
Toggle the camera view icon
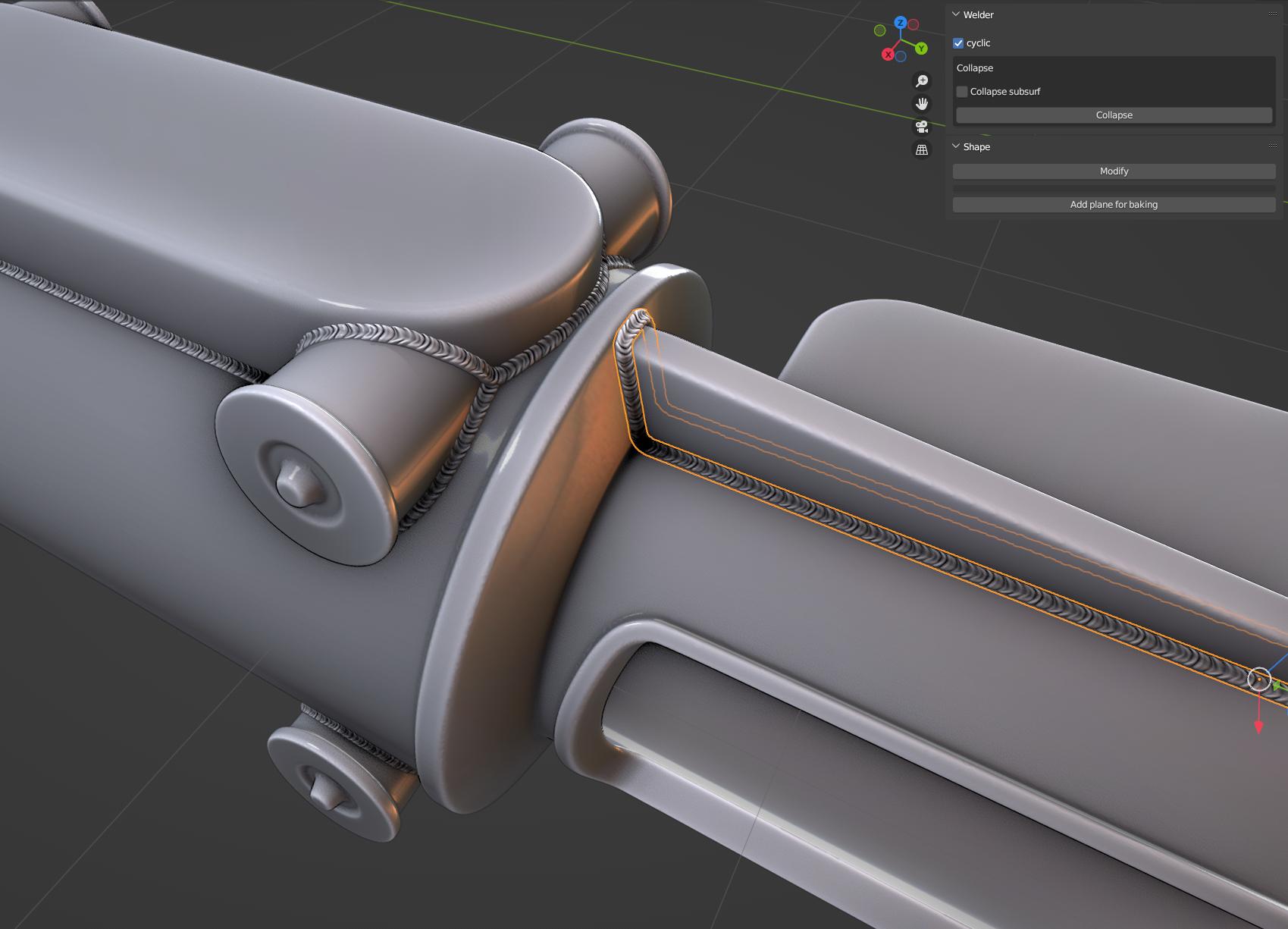pos(922,127)
